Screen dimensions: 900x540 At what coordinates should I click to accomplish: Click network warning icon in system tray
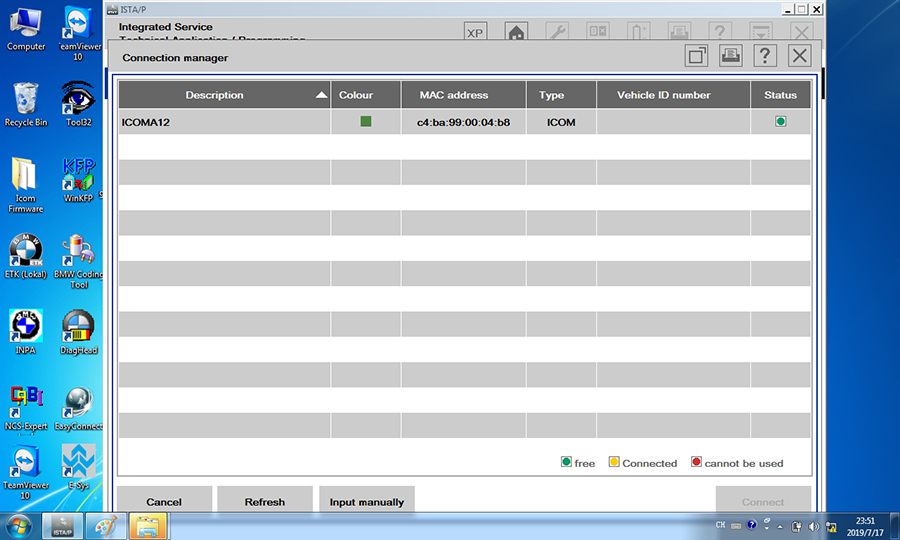point(831,526)
